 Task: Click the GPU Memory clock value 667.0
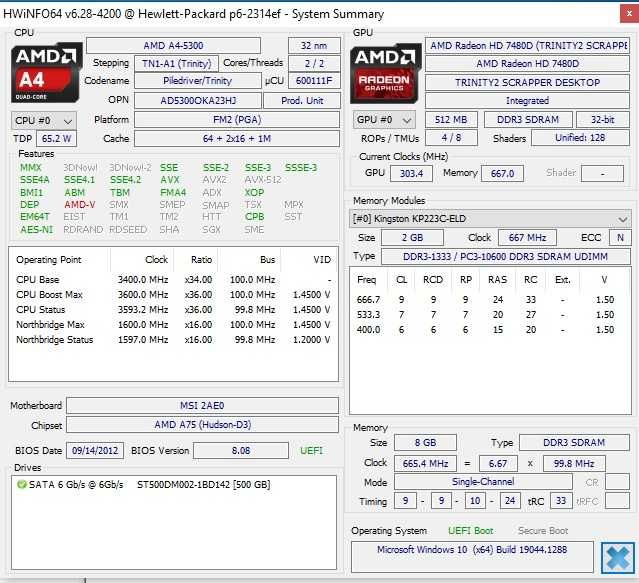[502, 174]
